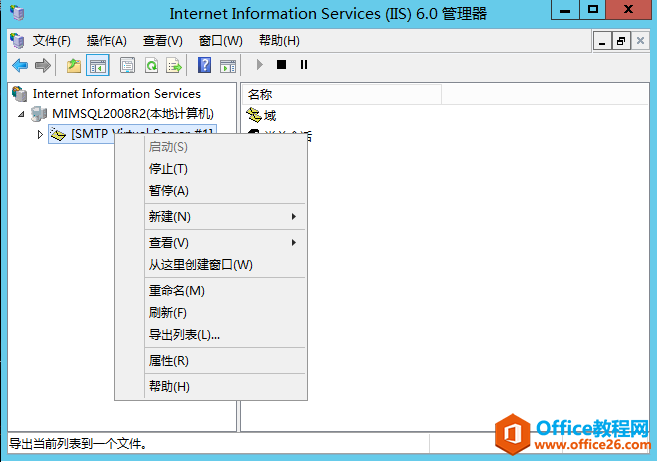Screen dimensions: 658x462
Task: Click the SMTP Virtual Server envelope icon
Action: pos(58,134)
